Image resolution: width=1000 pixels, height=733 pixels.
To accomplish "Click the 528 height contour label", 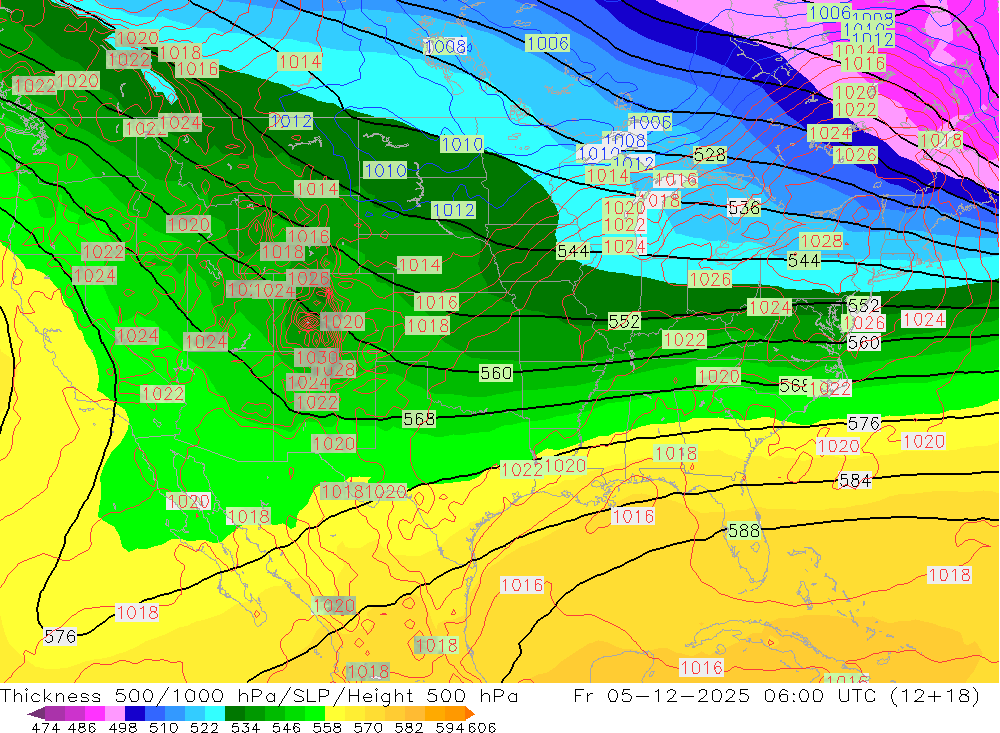I will click(x=710, y=154).
